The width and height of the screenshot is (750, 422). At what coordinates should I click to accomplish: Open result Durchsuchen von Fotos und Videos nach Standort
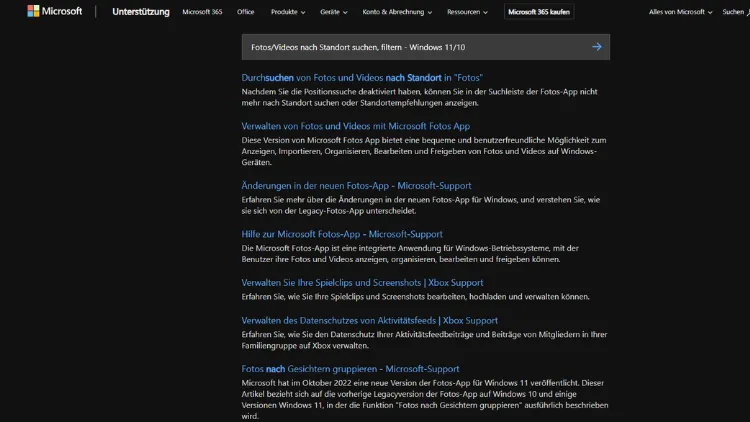coord(362,78)
